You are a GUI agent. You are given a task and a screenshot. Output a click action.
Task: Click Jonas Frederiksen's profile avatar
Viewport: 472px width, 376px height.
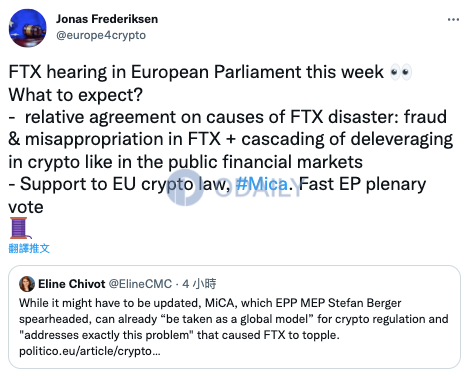[x=28, y=28]
